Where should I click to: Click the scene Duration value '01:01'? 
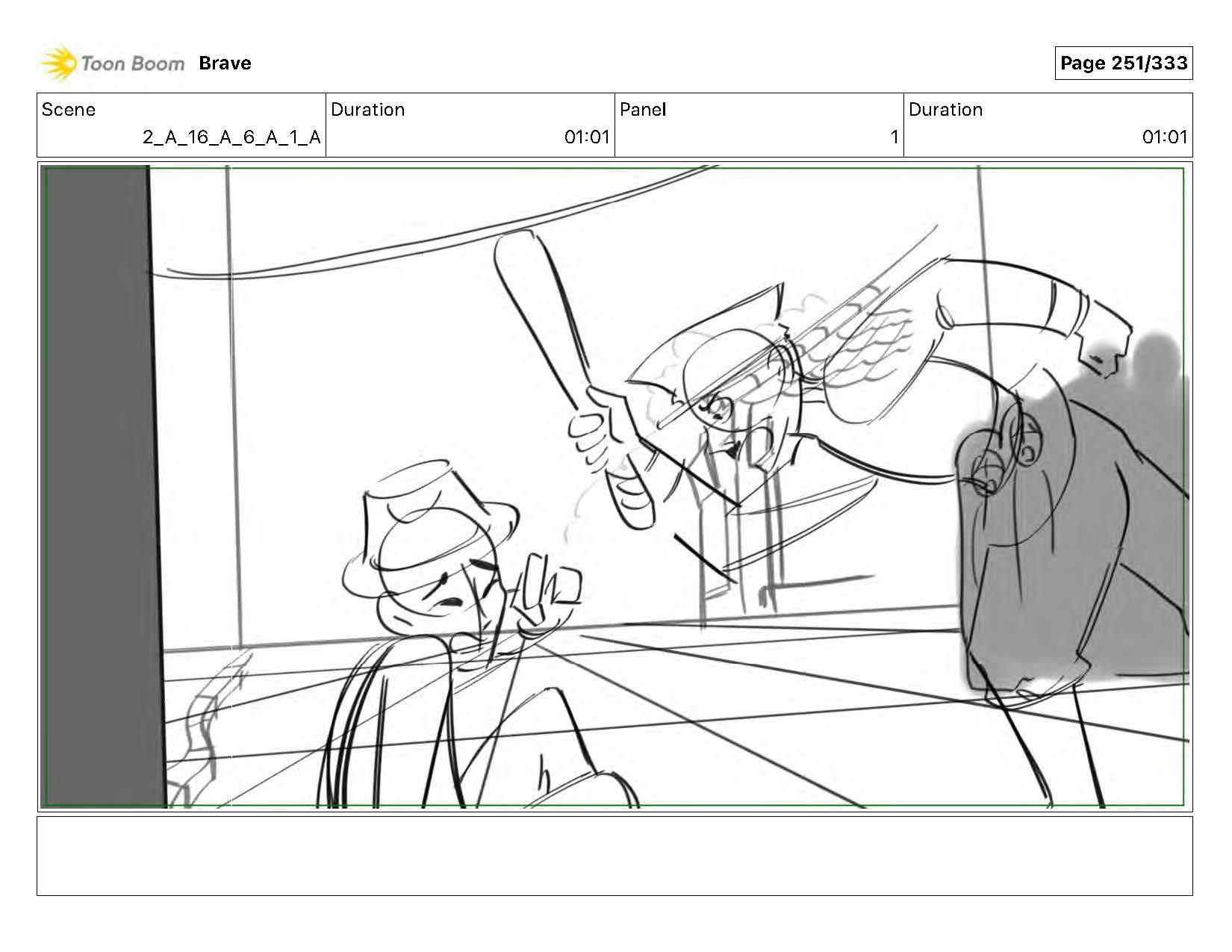tap(587, 137)
